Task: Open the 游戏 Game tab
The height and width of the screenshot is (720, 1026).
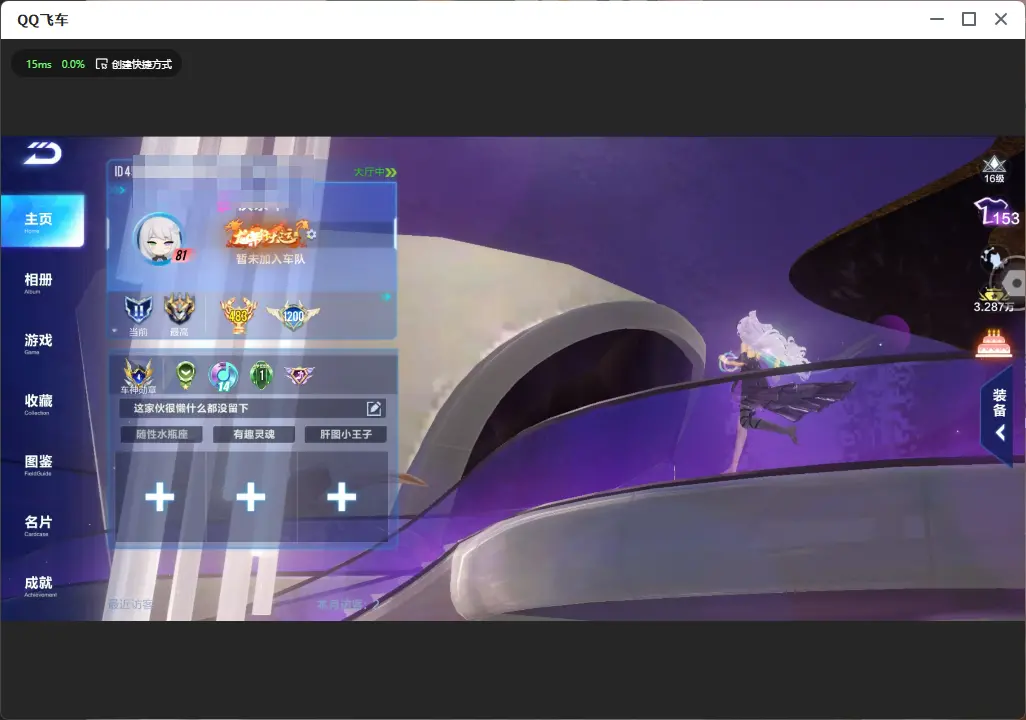Action: 38,343
